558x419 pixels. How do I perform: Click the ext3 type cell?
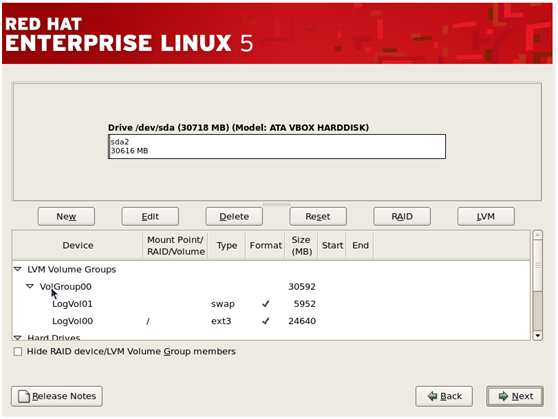coord(221,321)
